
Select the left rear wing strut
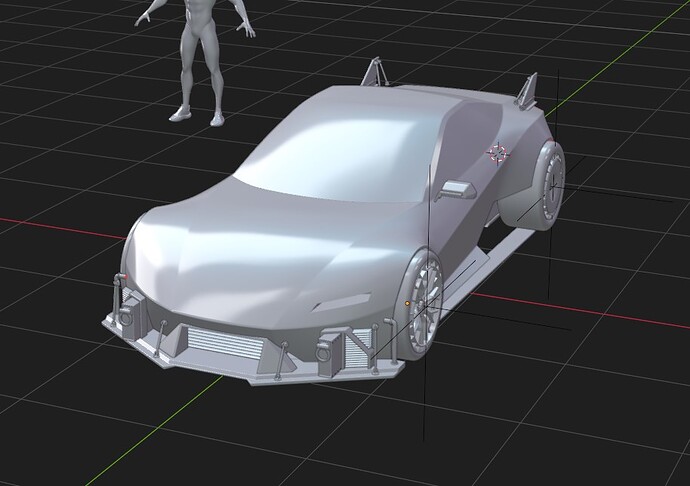374,71
